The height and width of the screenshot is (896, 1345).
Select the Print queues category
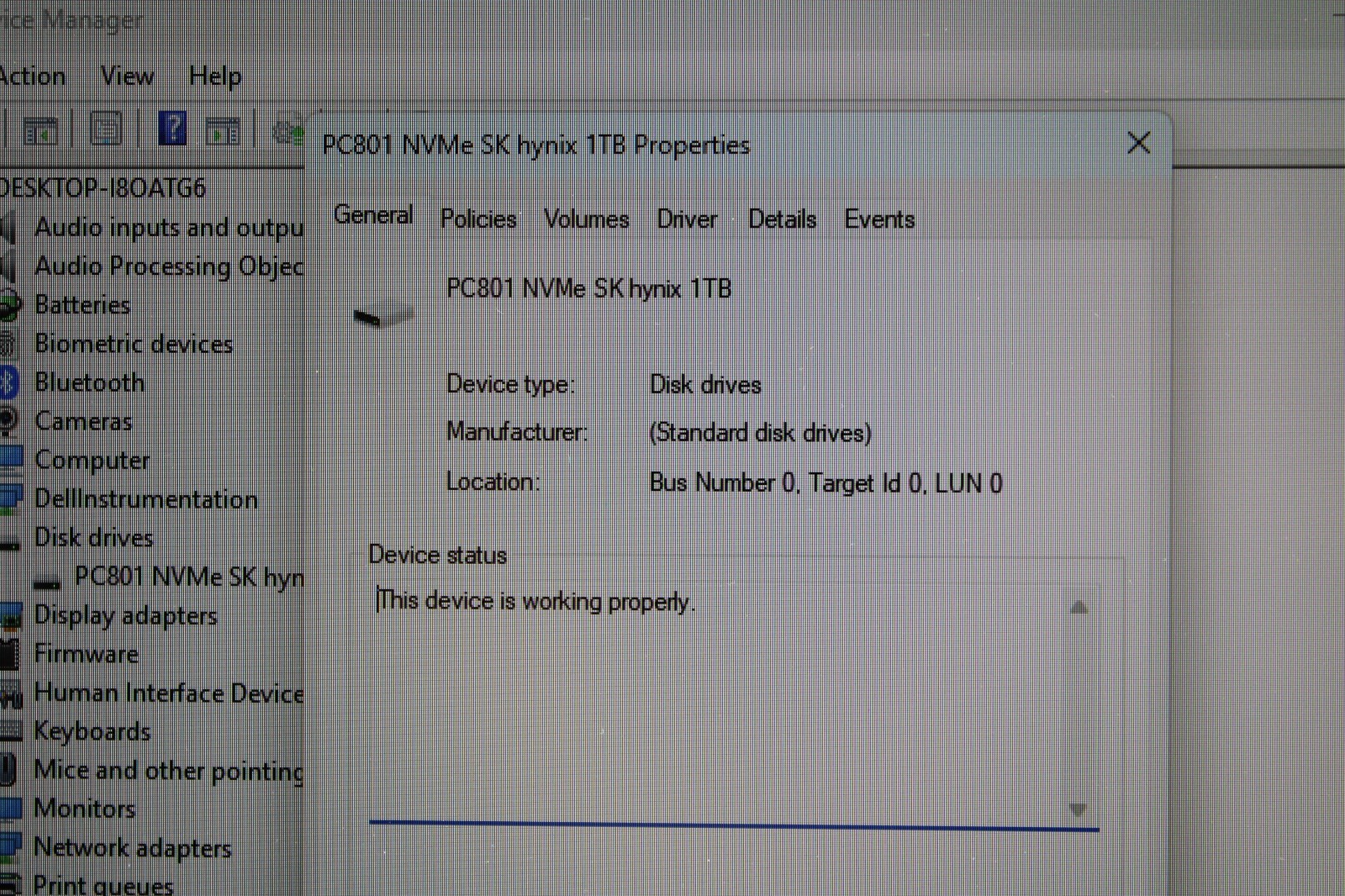[103, 885]
